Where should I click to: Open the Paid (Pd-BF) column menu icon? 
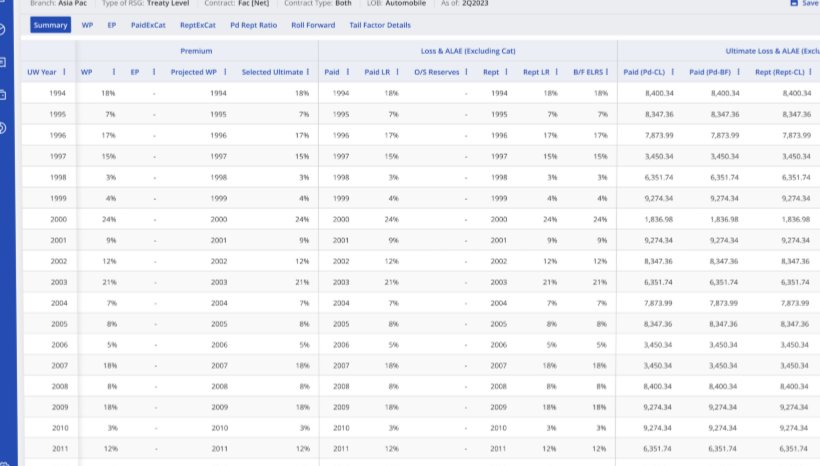pos(738,72)
